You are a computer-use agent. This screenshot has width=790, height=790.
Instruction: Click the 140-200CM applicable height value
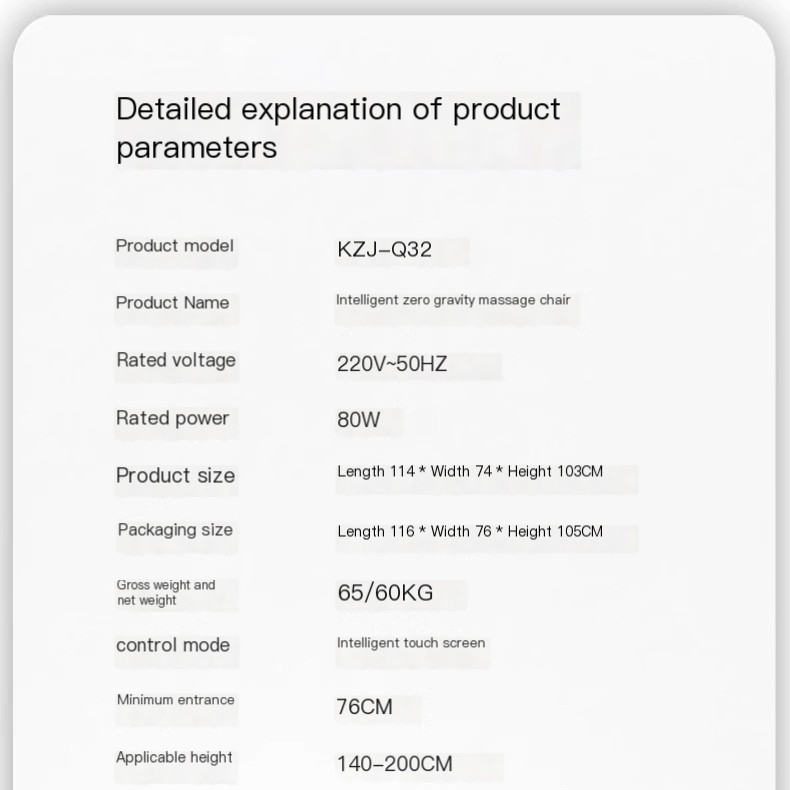click(394, 764)
